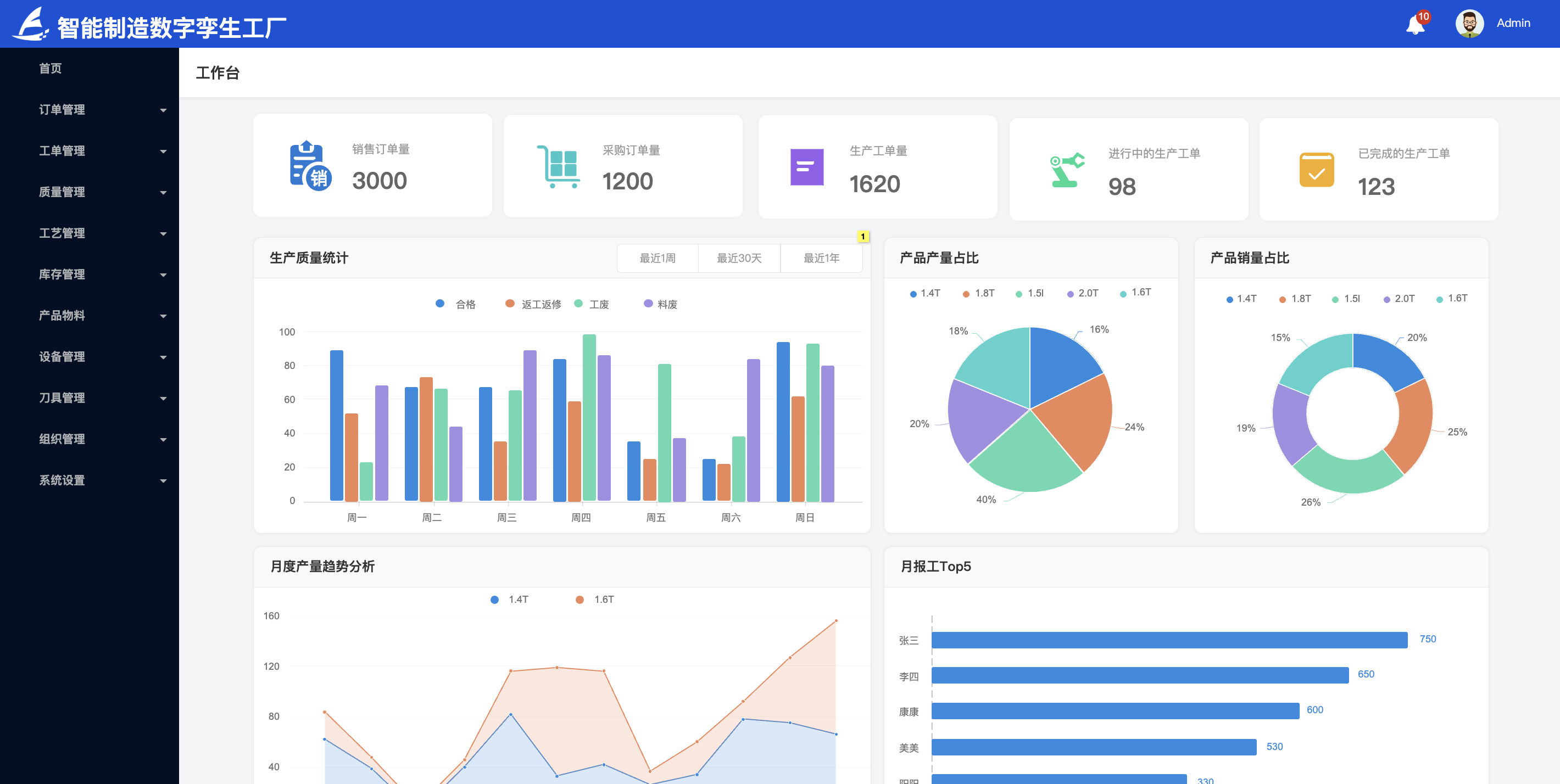Select the 最近1年 time range button
This screenshot has height=784, width=1560.
point(821,259)
